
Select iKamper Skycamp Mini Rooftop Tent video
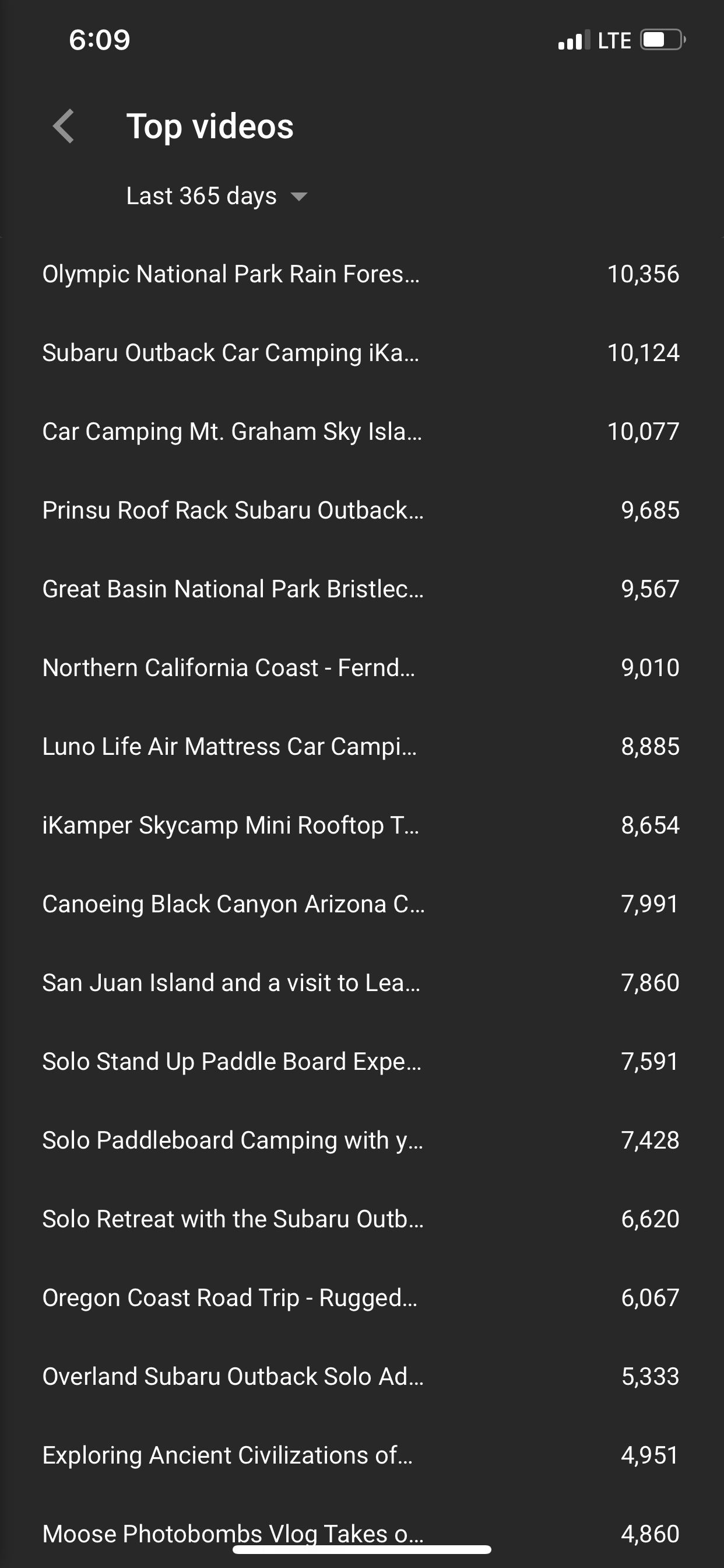coord(231,825)
